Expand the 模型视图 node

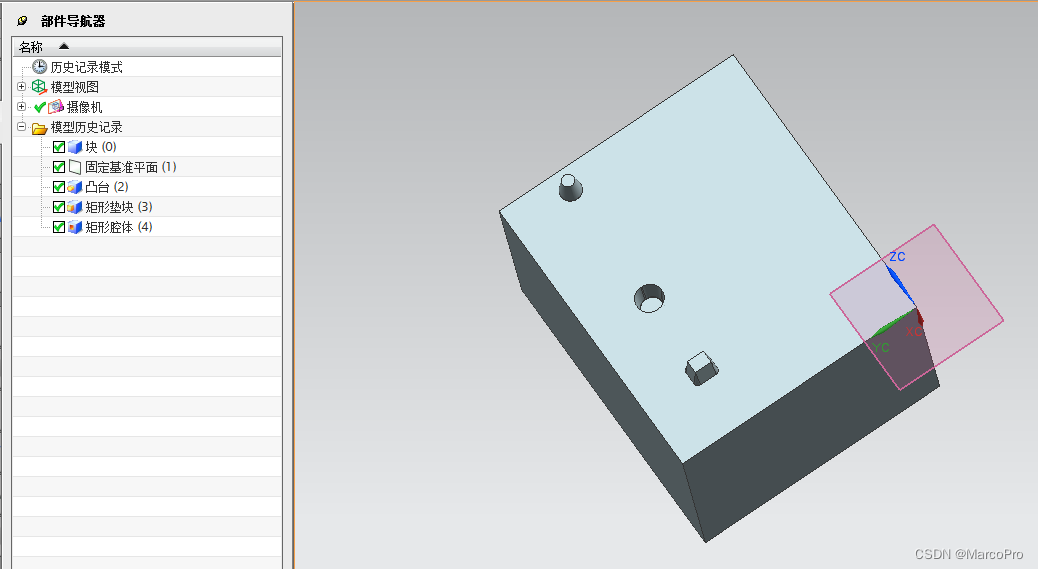pos(21,87)
